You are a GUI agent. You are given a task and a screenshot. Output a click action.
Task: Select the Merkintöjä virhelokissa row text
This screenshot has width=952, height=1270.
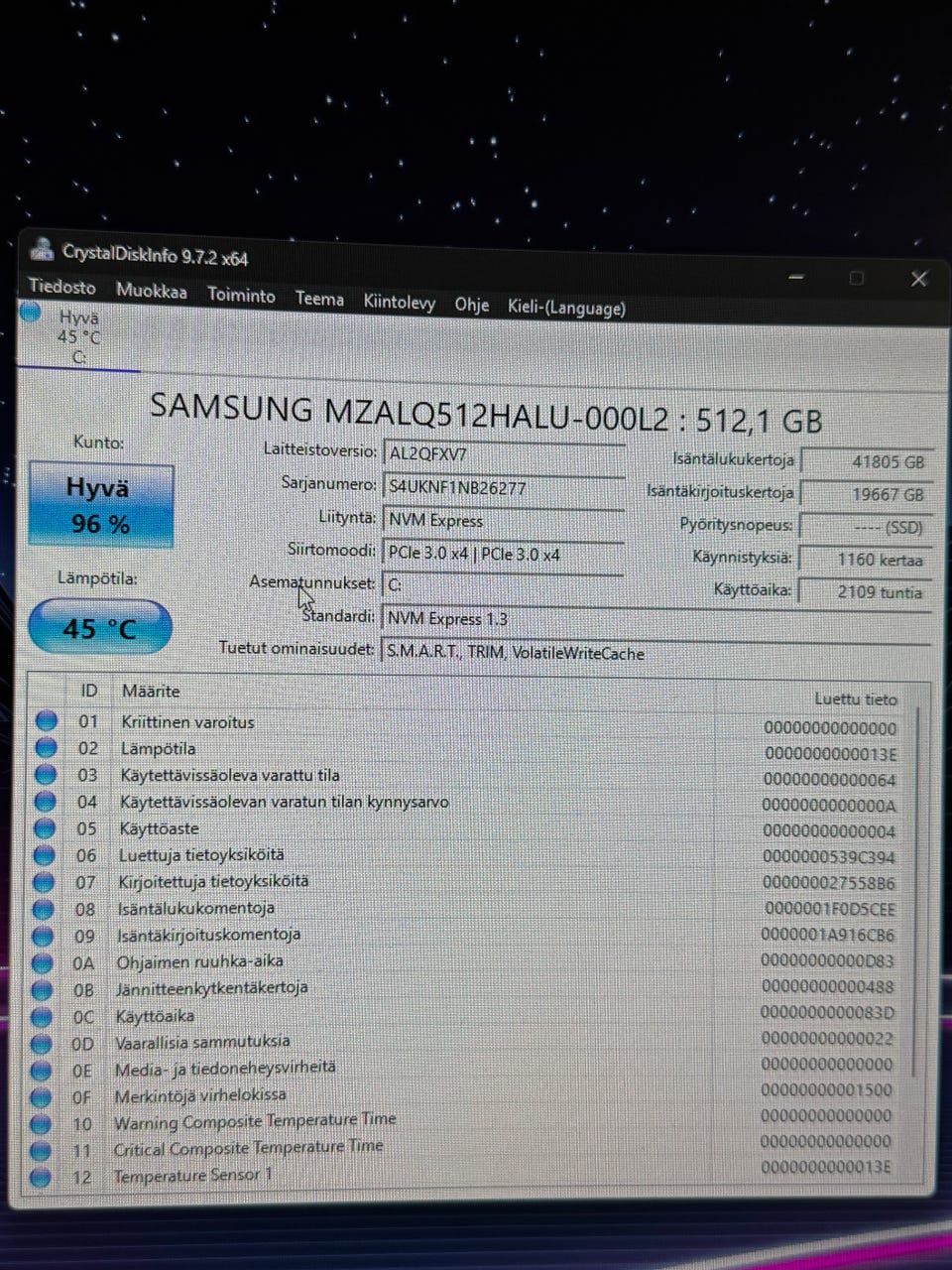pyautogui.click(x=200, y=1095)
